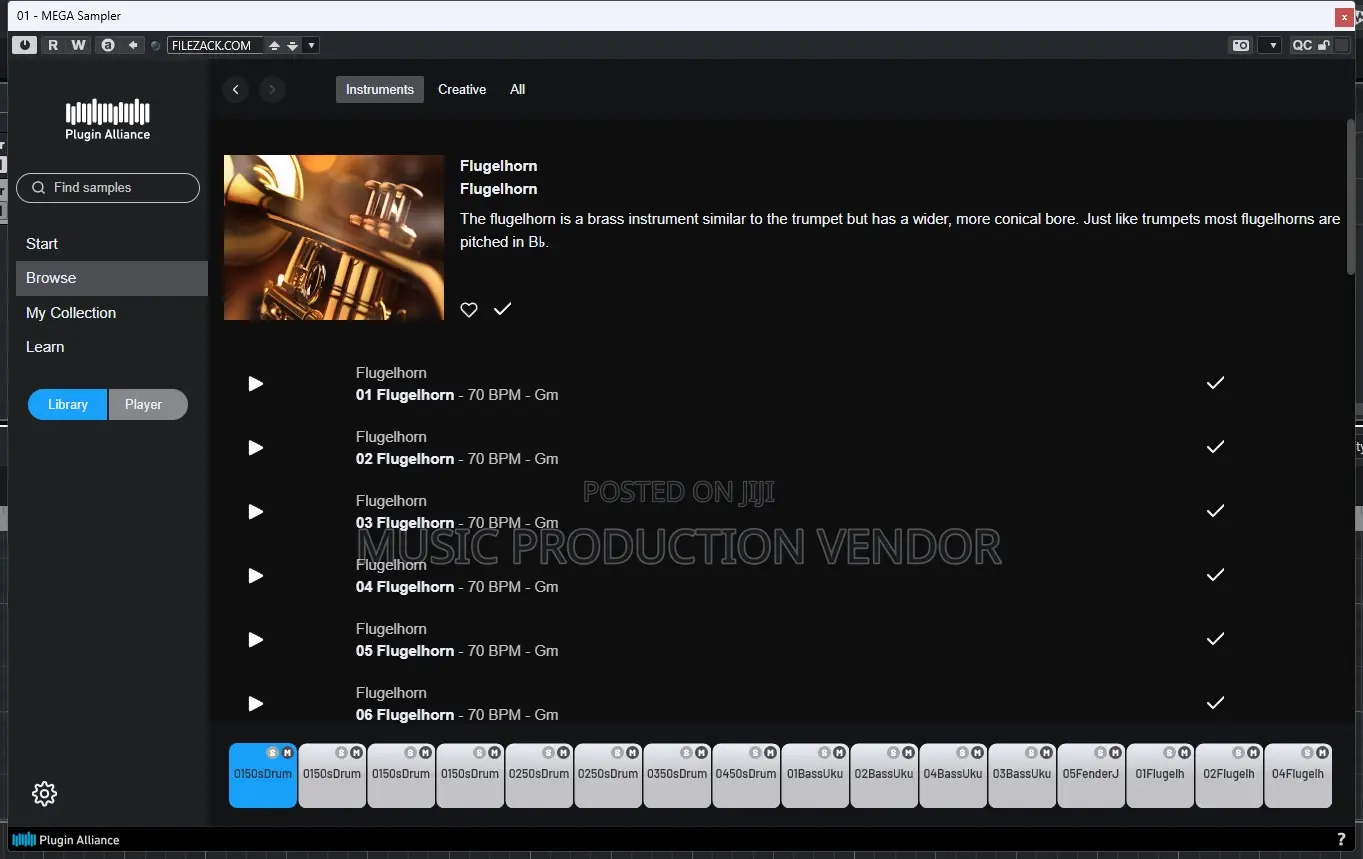Play the 06 Flugelhorn sample
Image resolution: width=1363 pixels, height=859 pixels.
point(256,703)
